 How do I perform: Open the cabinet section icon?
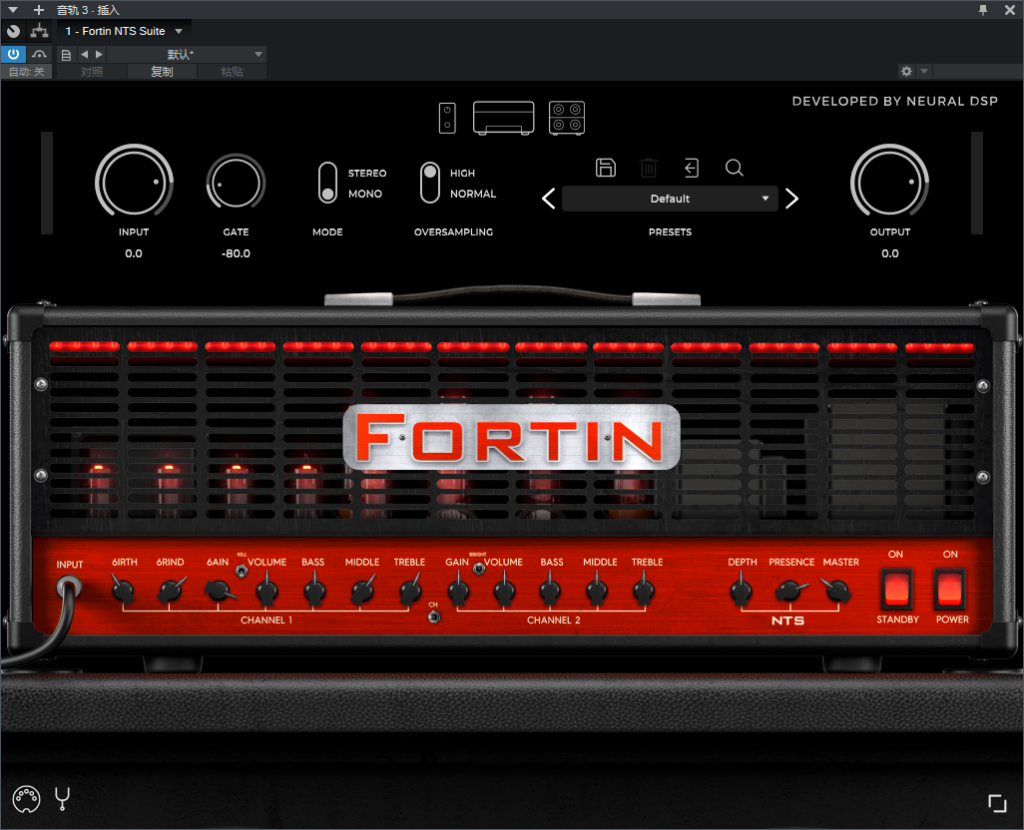click(567, 118)
